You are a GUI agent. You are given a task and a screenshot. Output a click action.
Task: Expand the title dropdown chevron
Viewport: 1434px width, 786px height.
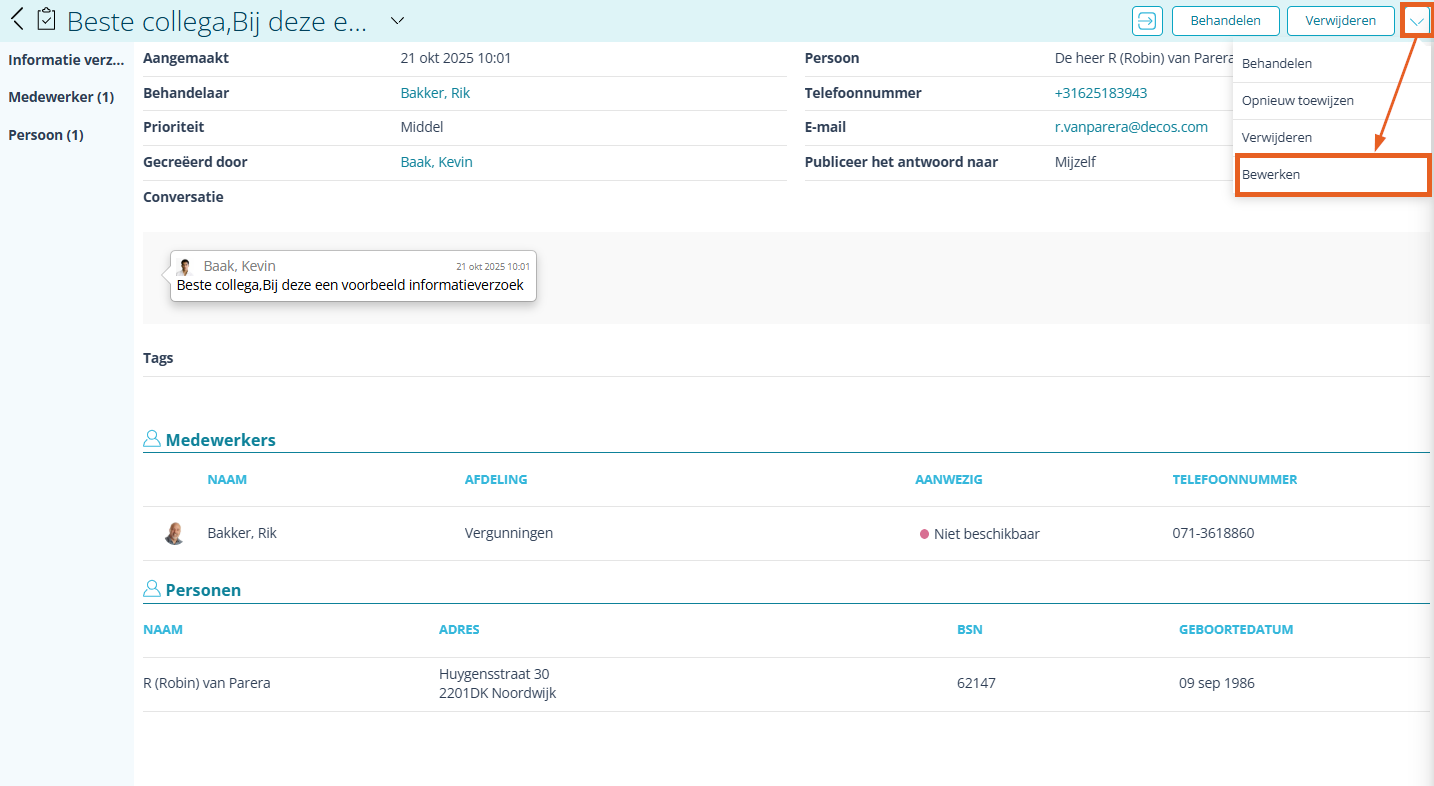point(397,20)
